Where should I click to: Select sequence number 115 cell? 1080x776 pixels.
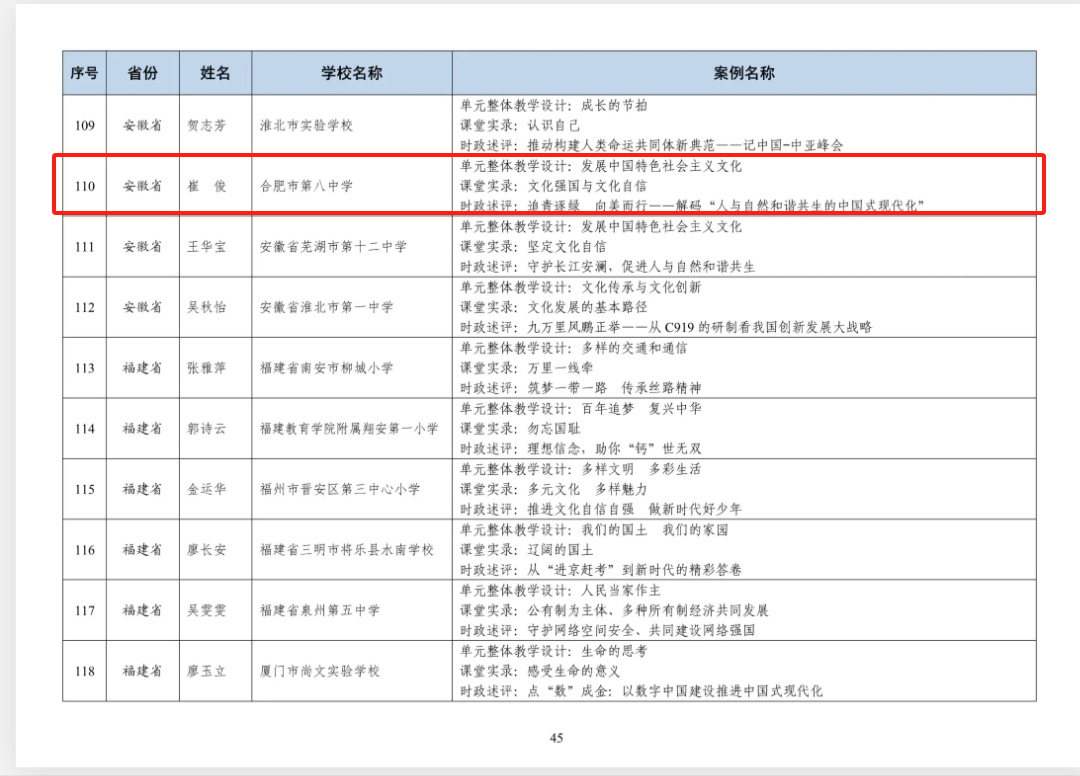85,489
